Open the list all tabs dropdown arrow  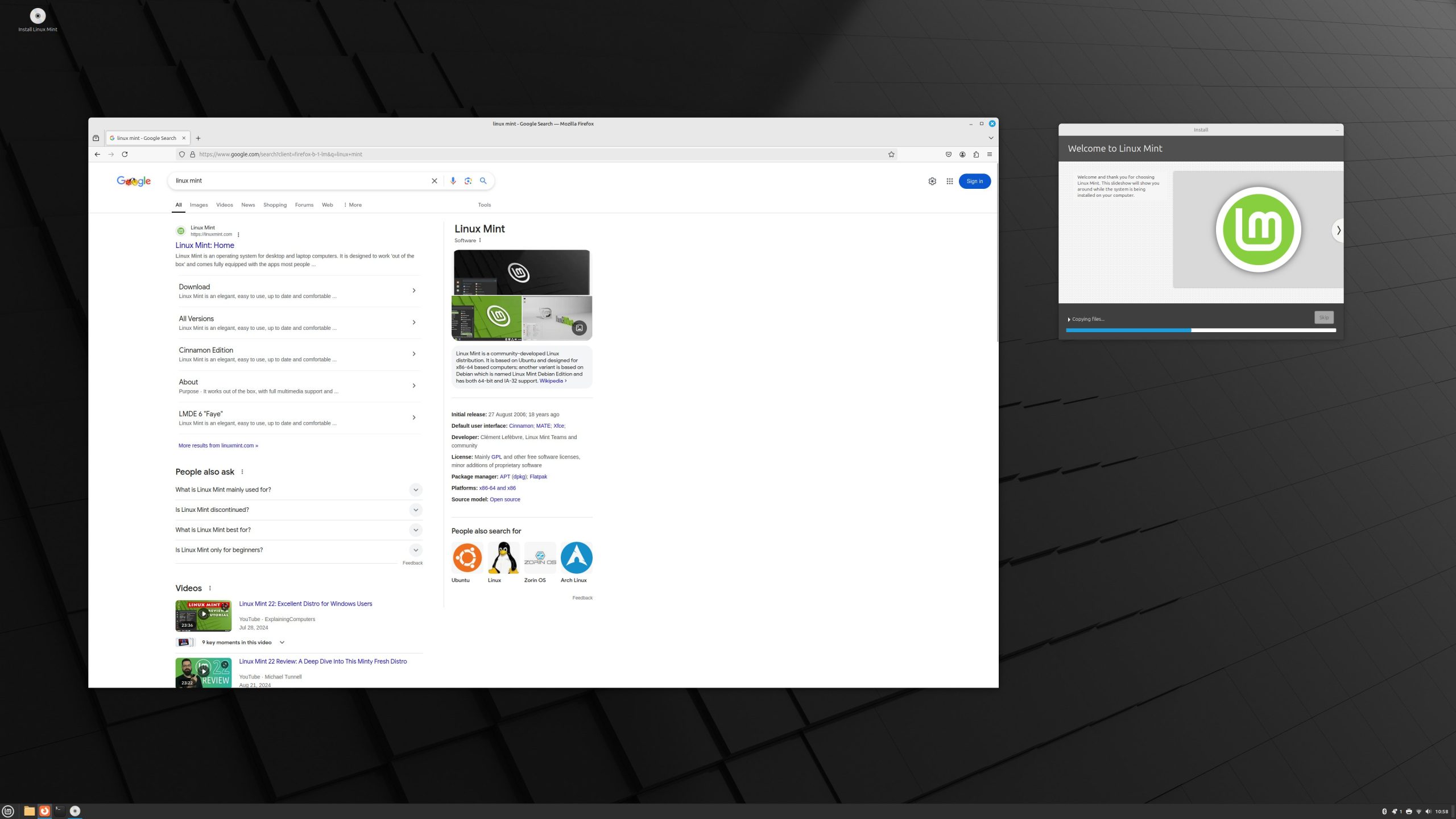[991, 138]
